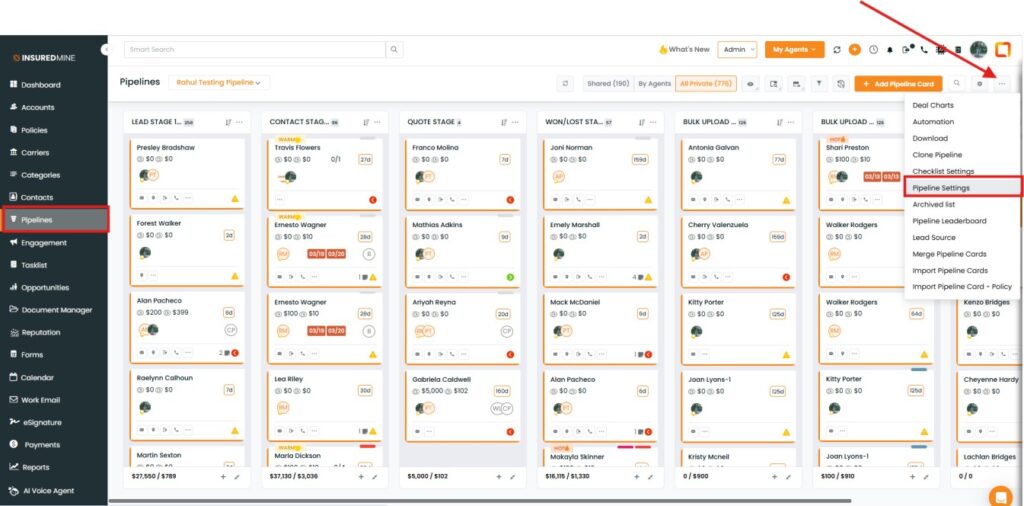Click the clock history icon in header
The width and height of the screenshot is (1024, 506).
coord(872,49)
